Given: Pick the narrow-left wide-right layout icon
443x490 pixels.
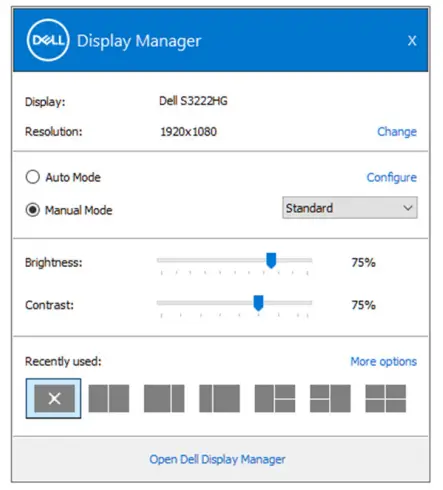Looking at the screenshot, I should pos(219,398).
